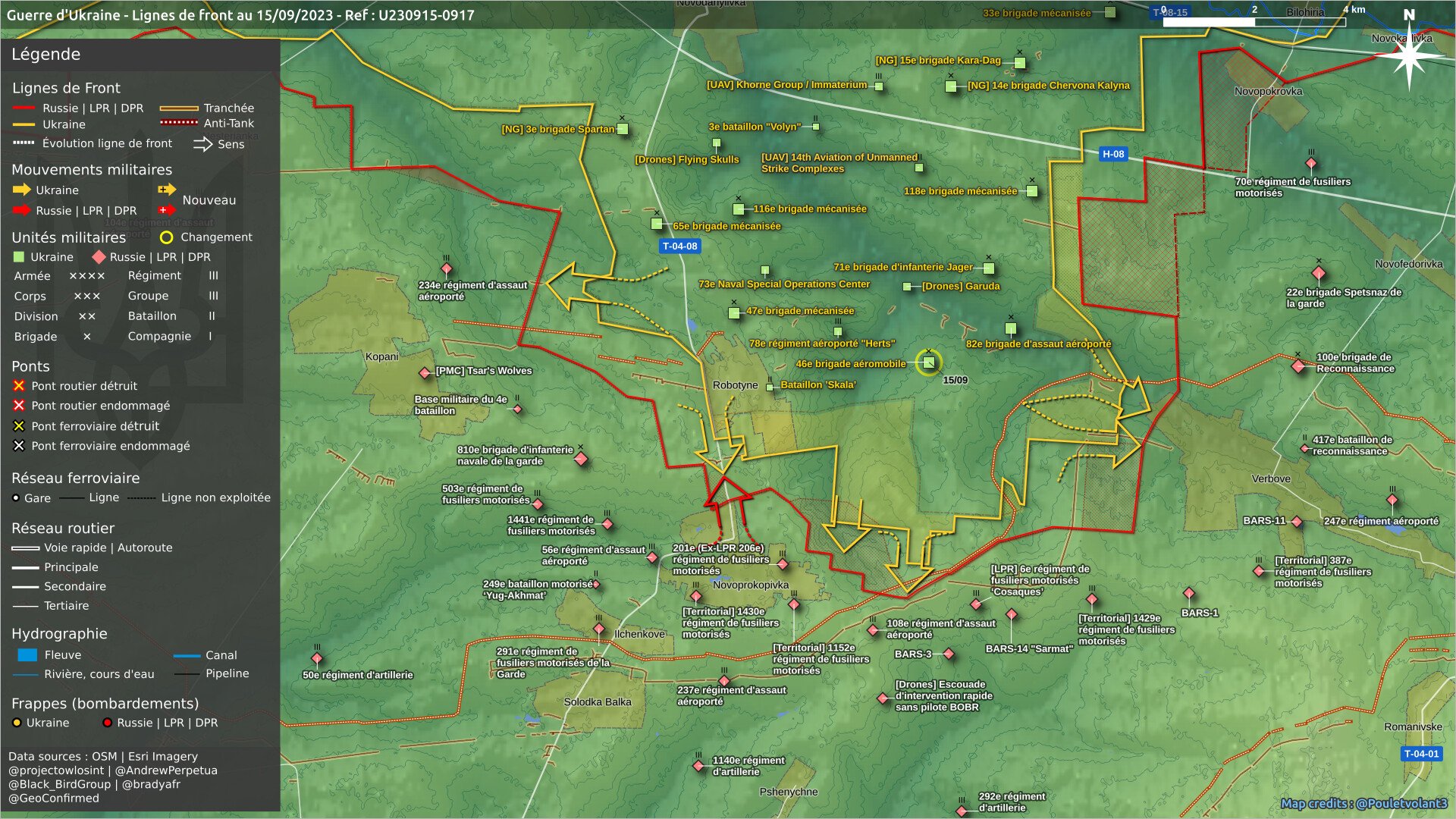Click the 71e brigade d'infanterie Jager marker
1456x819 pixels.
click(988, 268)
